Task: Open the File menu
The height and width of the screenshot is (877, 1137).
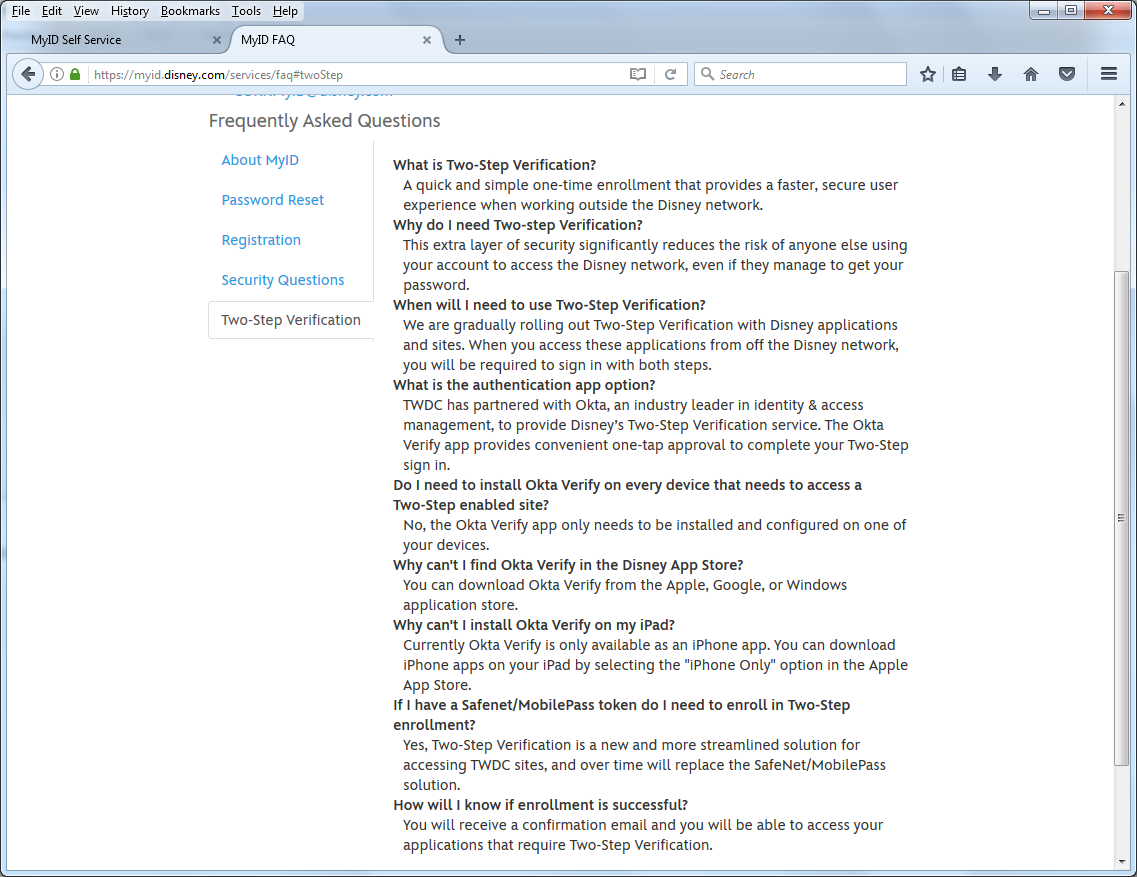Action: 21,11
